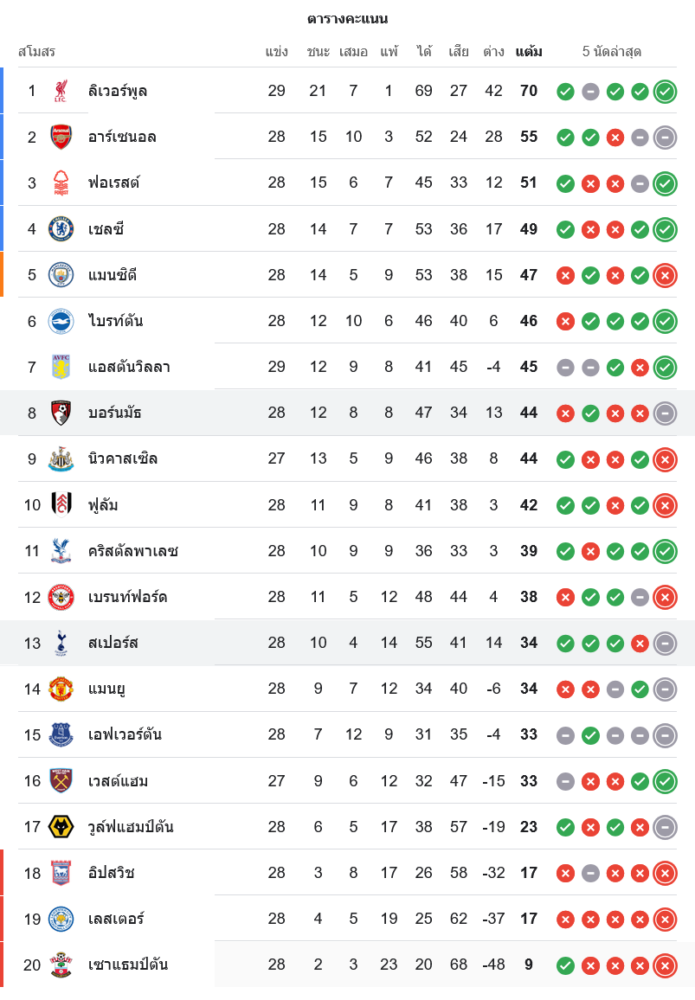Click the Liverpool club crest icon
Screen dimensions: 695x1000
(62, 91)
